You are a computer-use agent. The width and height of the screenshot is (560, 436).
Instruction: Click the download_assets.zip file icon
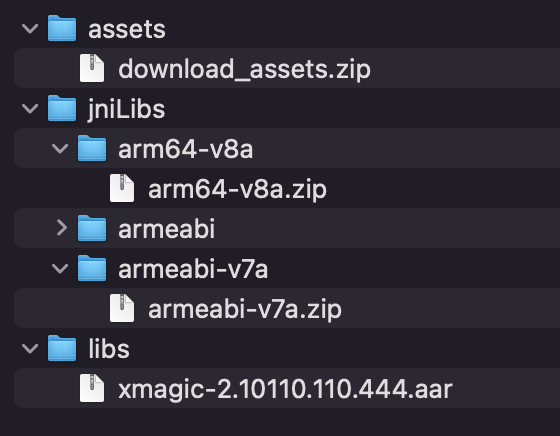92,68
